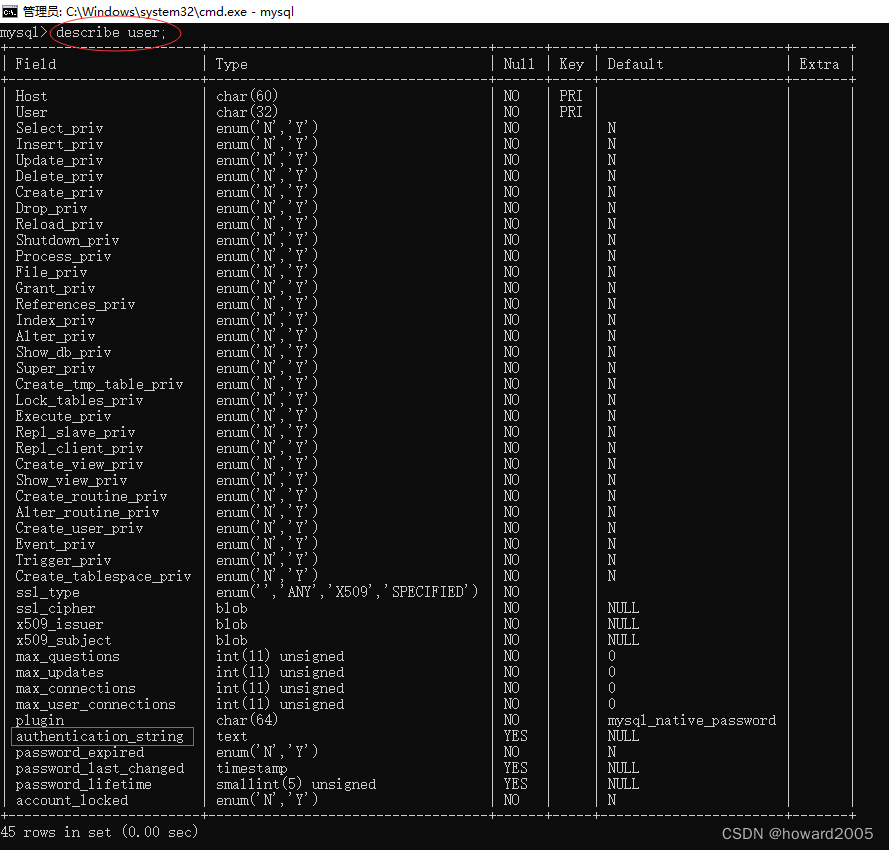Select the 'Trigger_priv' field
Image resolution: width=889 pixels, height=850 pixels.
64,561
